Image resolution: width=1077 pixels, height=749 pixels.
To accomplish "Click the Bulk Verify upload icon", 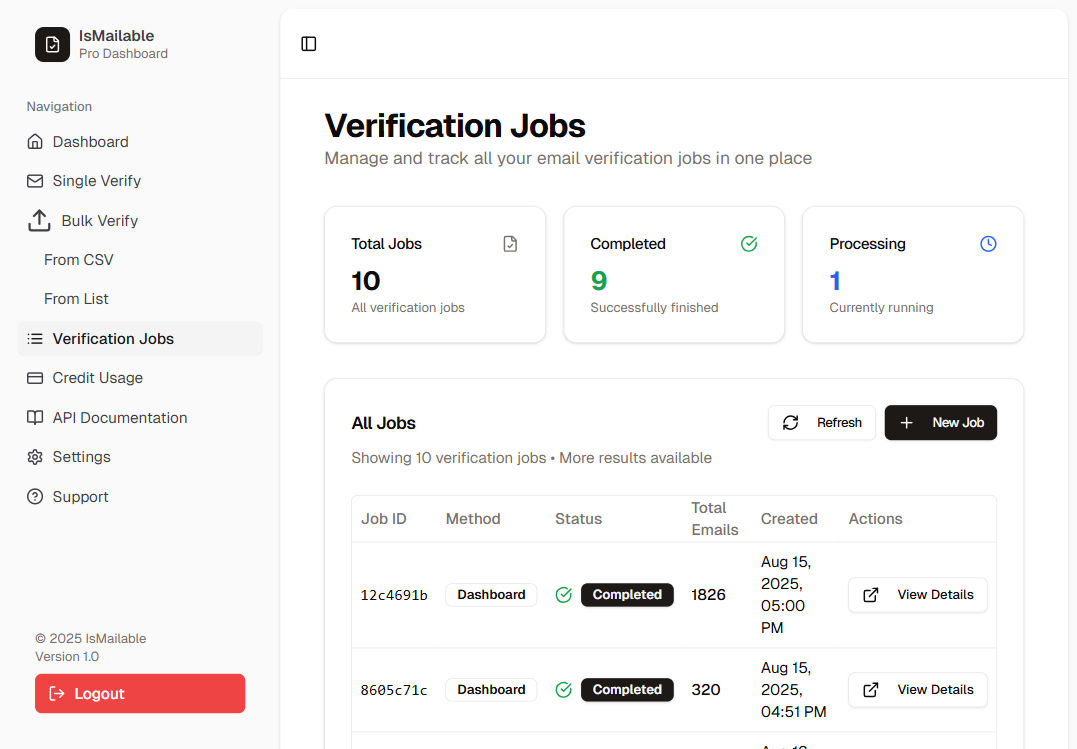I will [x=39, y=220].
